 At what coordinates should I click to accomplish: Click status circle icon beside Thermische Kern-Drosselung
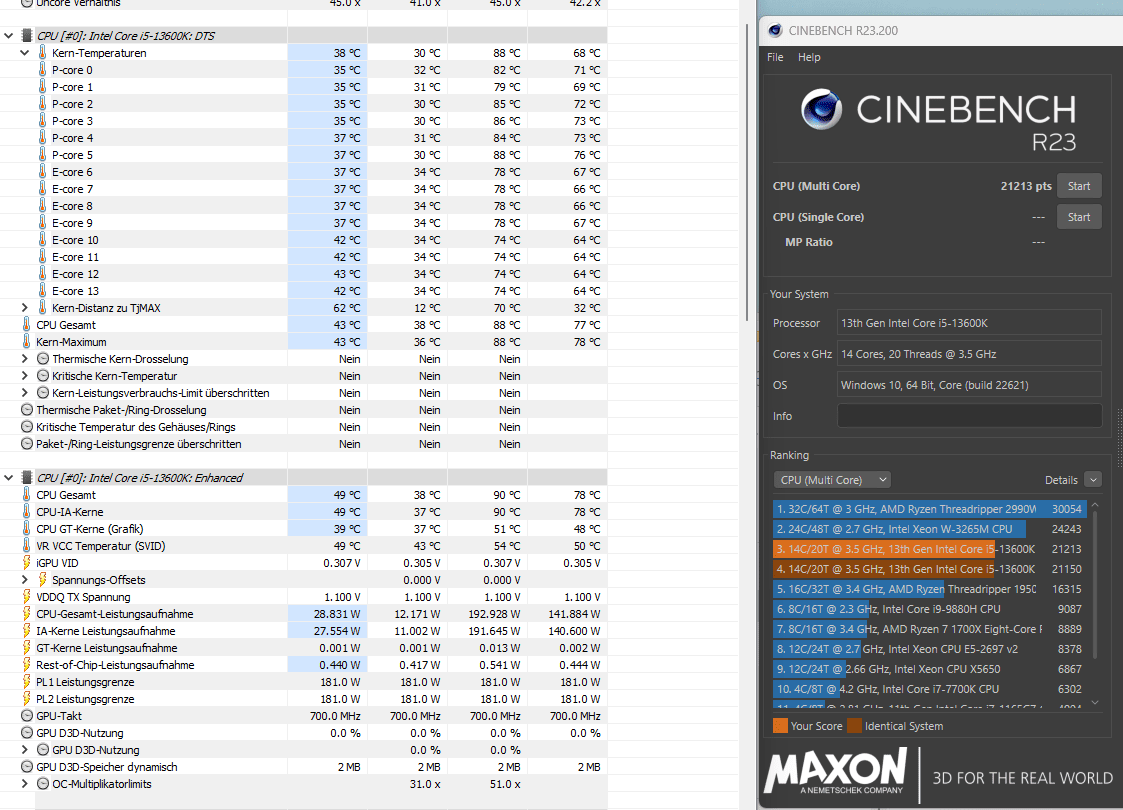43,359
